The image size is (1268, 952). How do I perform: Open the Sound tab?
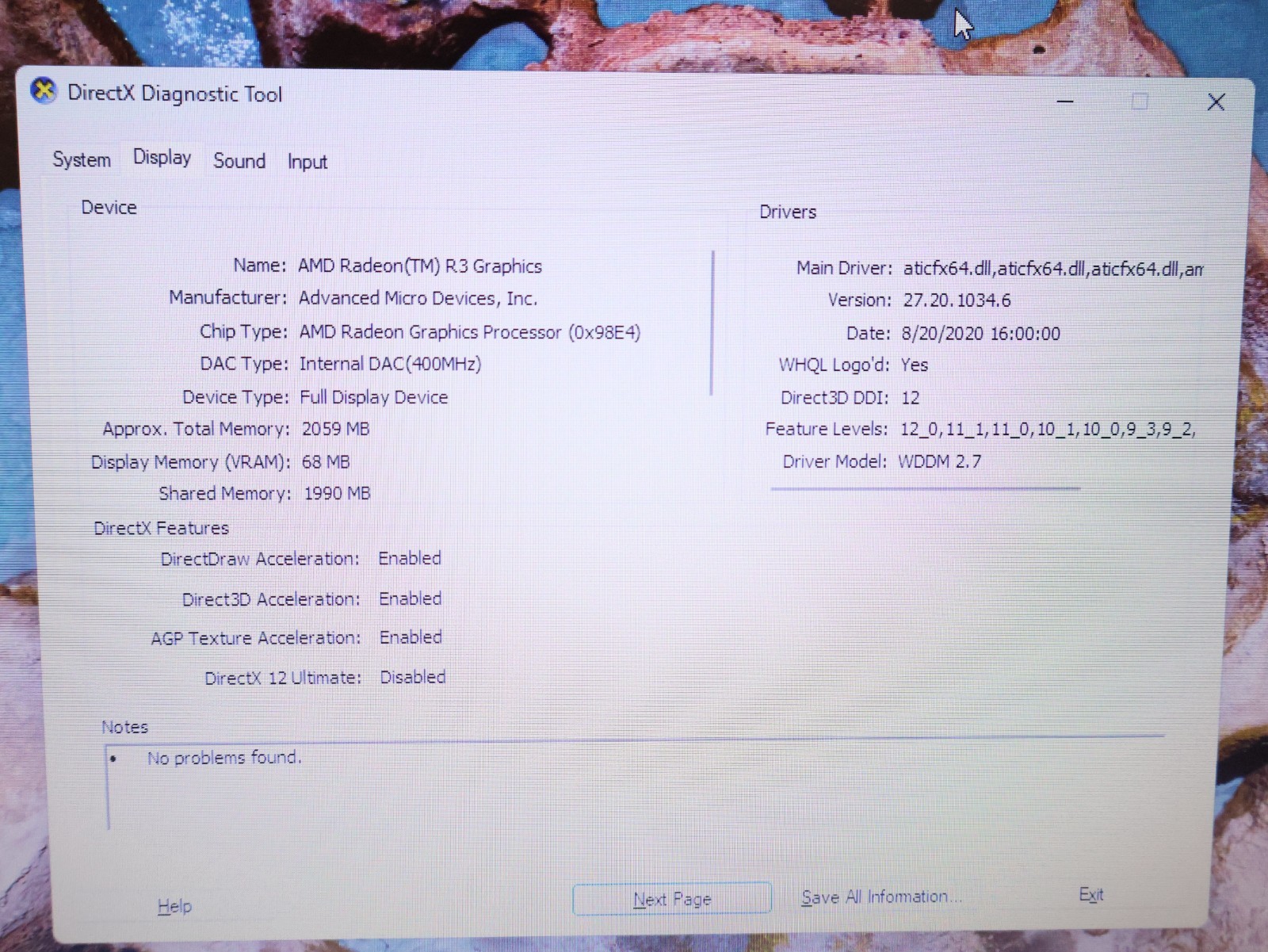(x=239, y=161)
